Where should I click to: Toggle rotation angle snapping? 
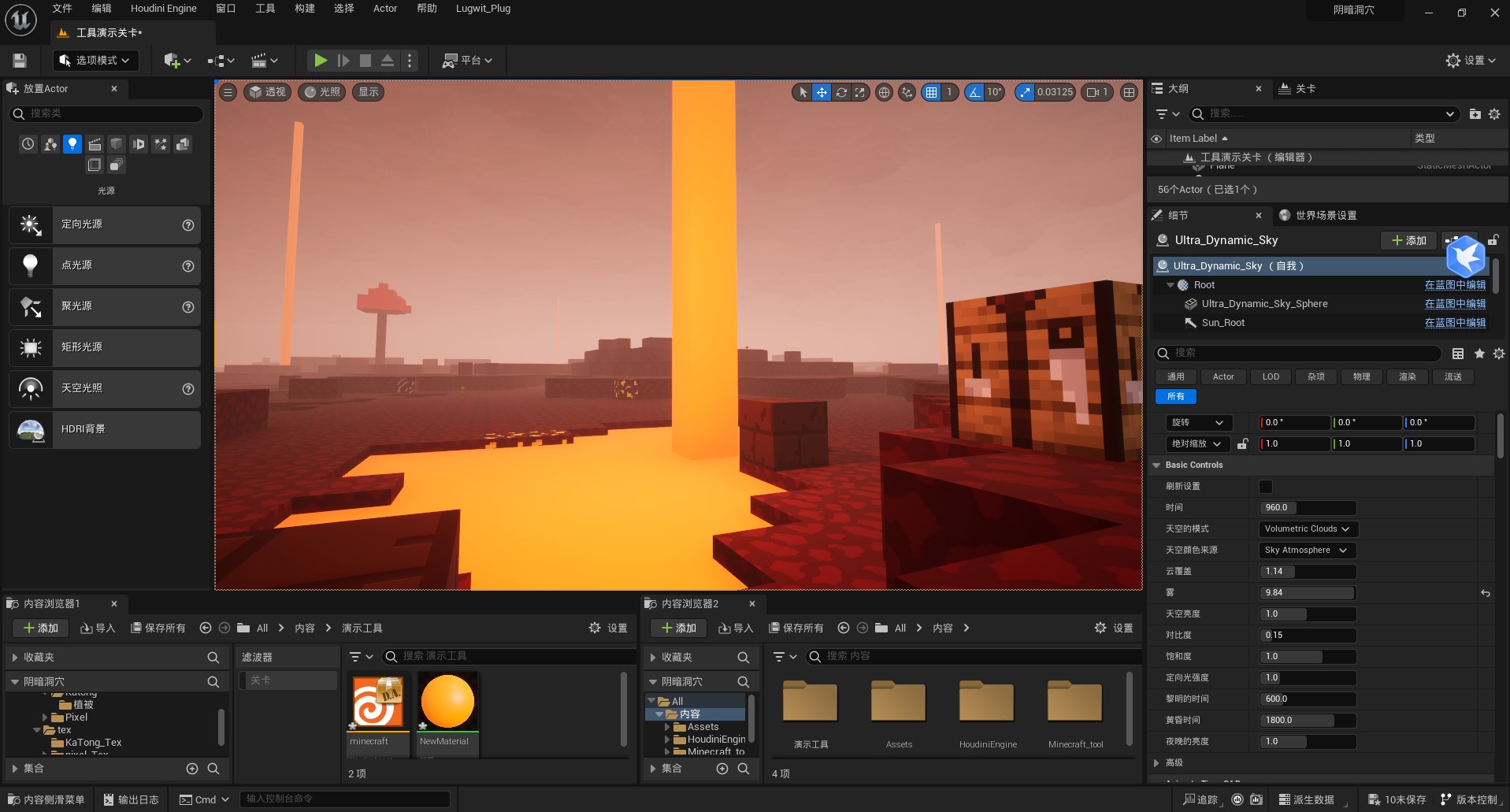[975, 92]
